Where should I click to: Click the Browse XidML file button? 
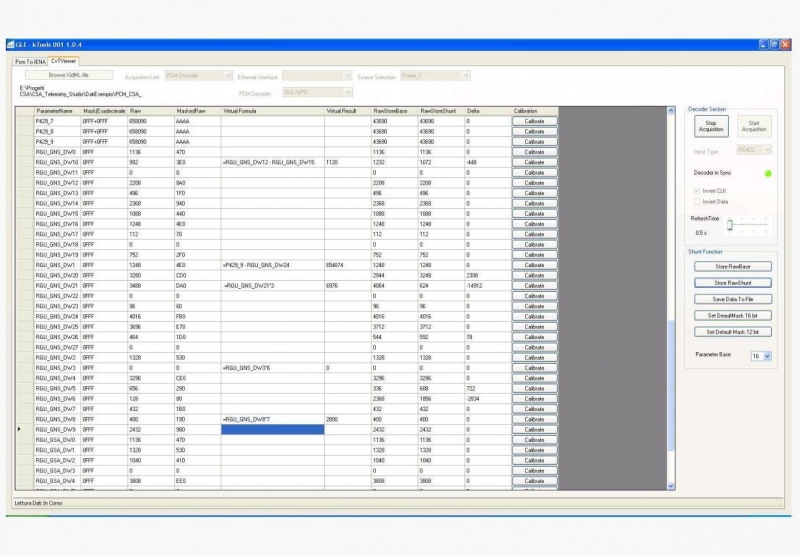pyautogui.click(x=69, y=75)
